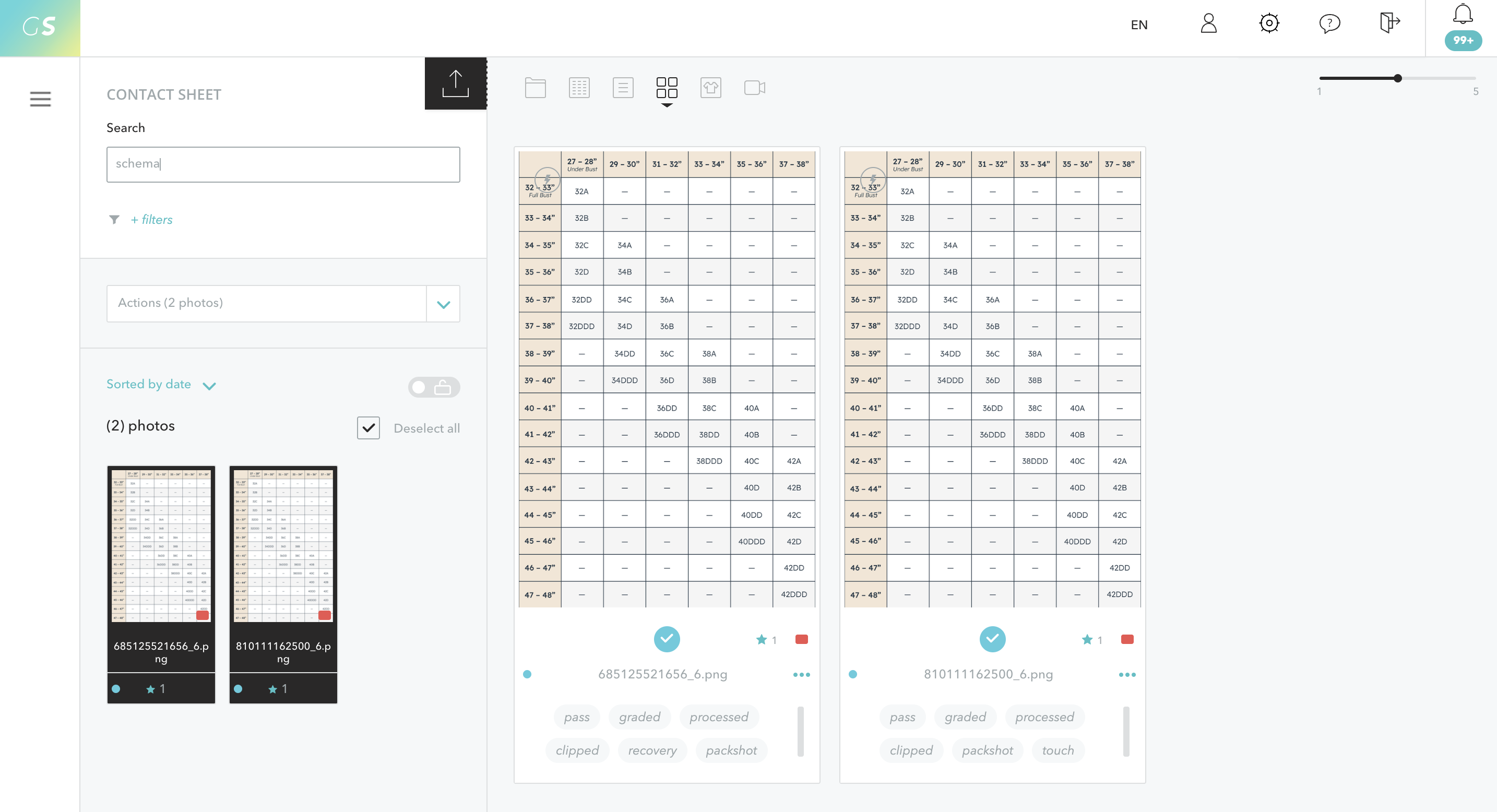Open three-dot menu for 810111162500_6.png
The image size is (1497, 812).
point(1127,674)
